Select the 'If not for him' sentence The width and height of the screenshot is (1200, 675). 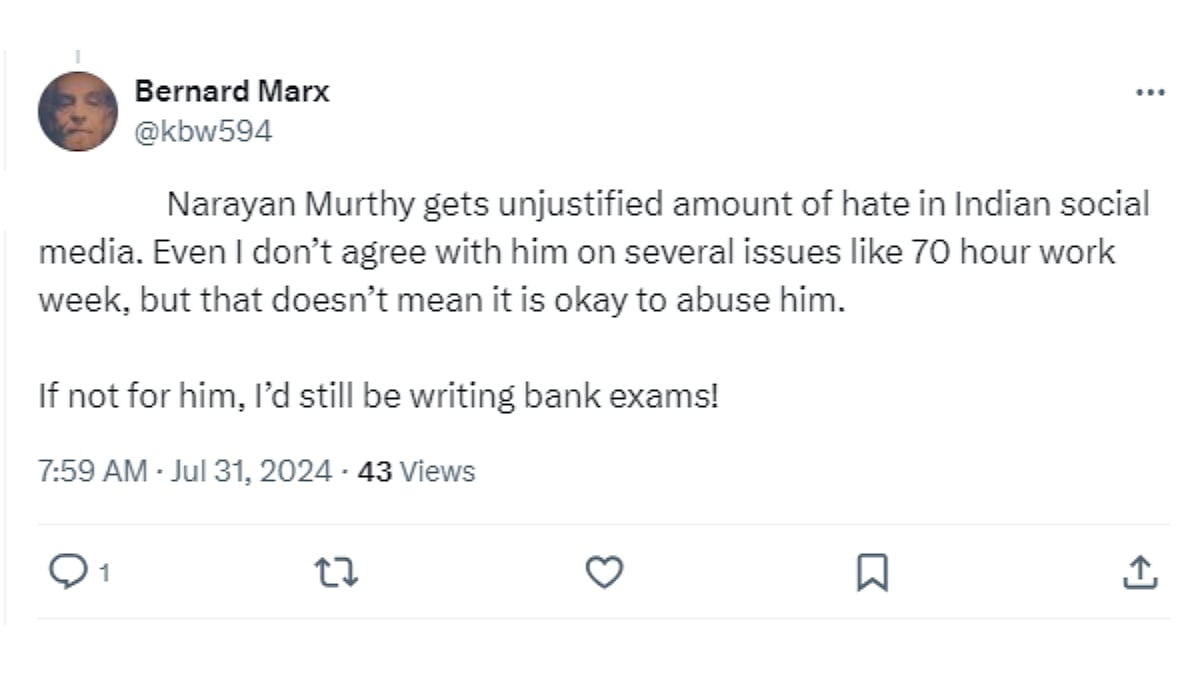click(x=378, y=397)
